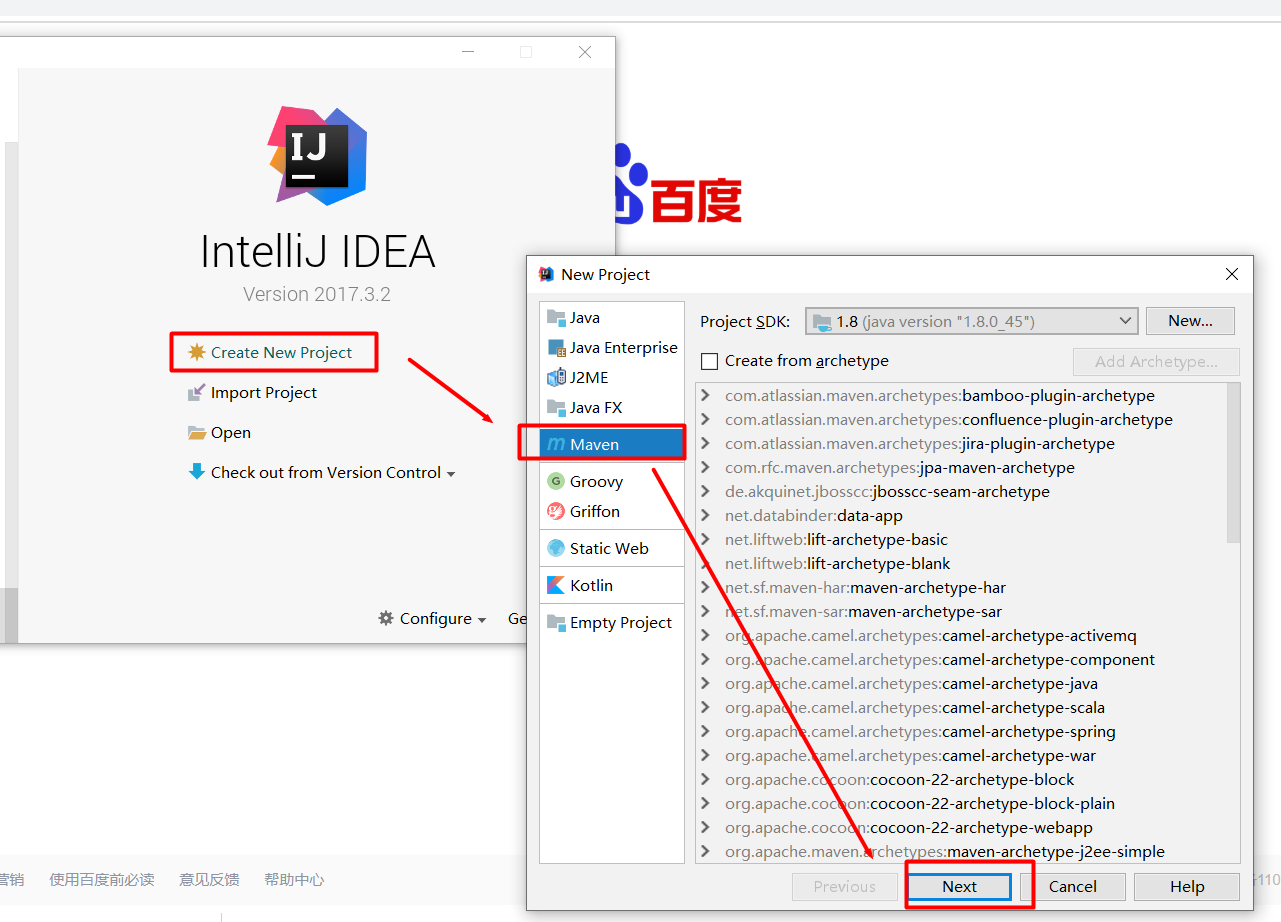
Task: Close the New Project dialog
Action: 1232,274
